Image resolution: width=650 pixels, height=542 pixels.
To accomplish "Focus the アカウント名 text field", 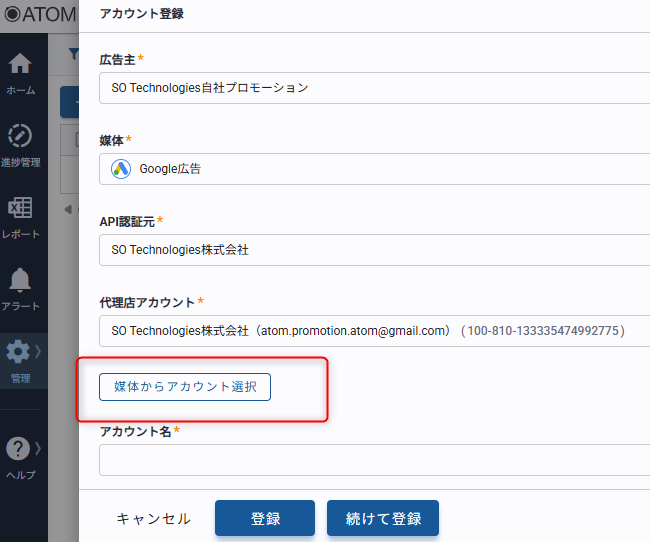I will tap(375, 460).
